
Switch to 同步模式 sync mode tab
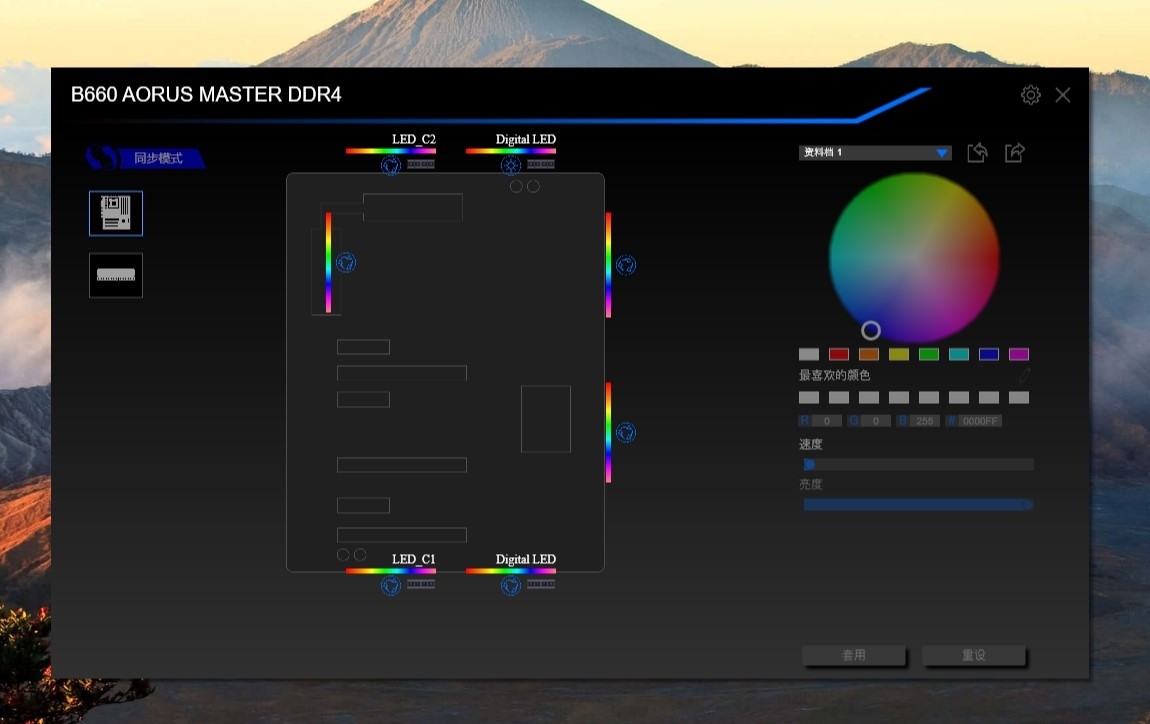pos(147,158)
